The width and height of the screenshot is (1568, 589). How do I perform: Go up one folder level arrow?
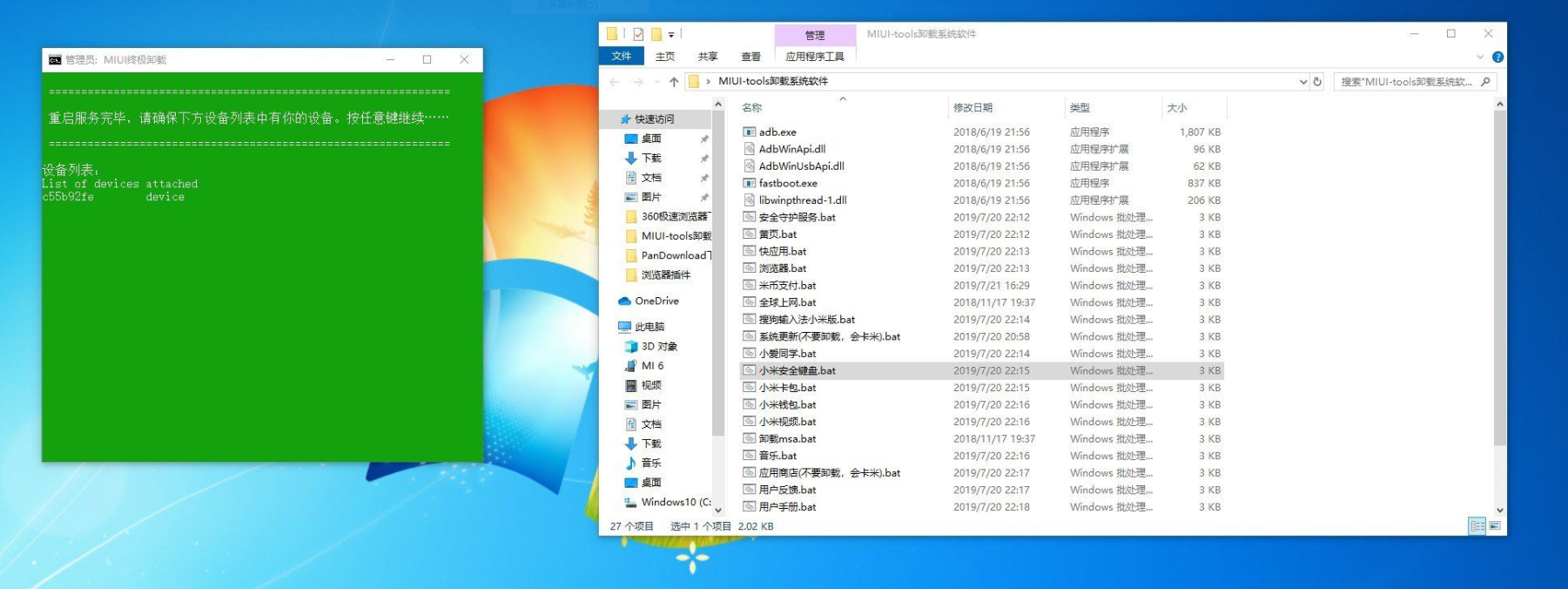pos(674,82)
